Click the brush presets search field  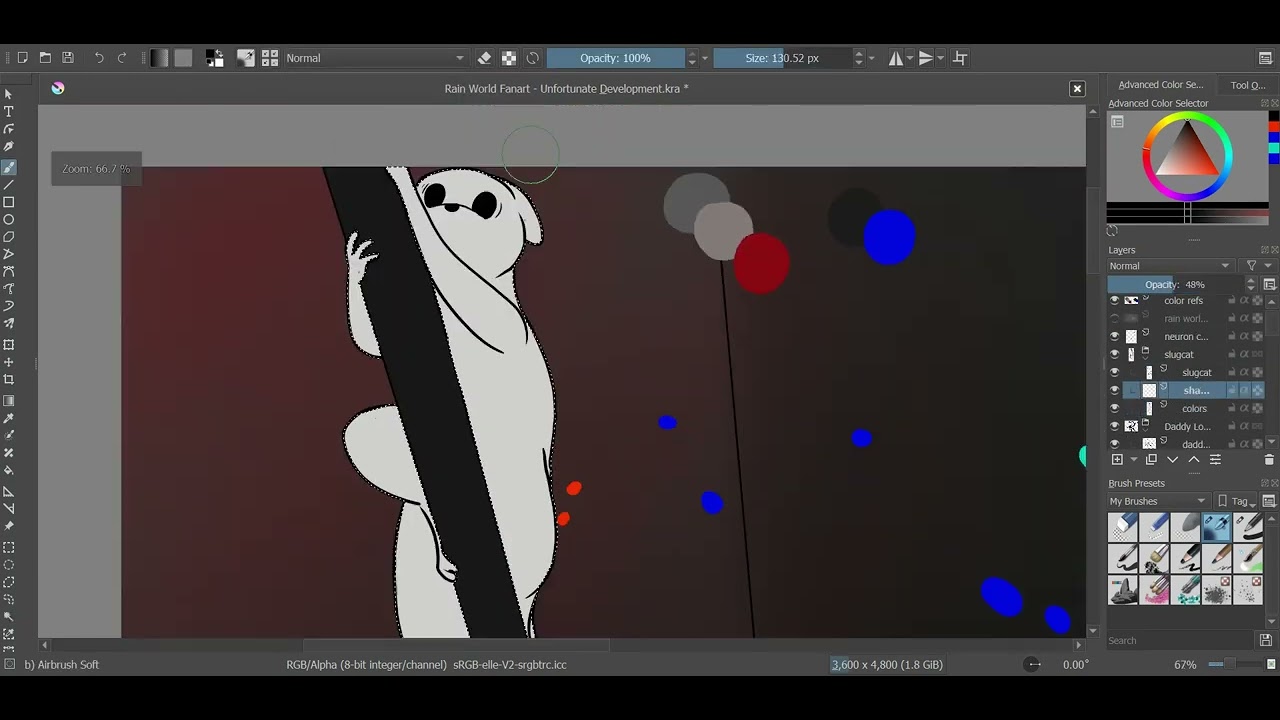pyautogui.click(x=1180, y=640)
